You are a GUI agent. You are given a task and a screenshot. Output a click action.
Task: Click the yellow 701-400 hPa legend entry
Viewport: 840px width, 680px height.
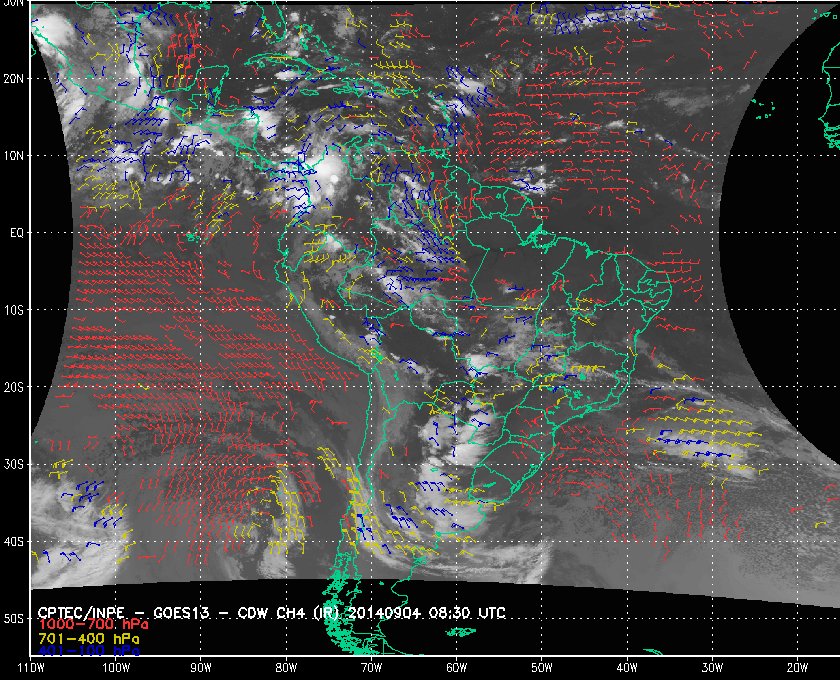[x=88, y=639]
